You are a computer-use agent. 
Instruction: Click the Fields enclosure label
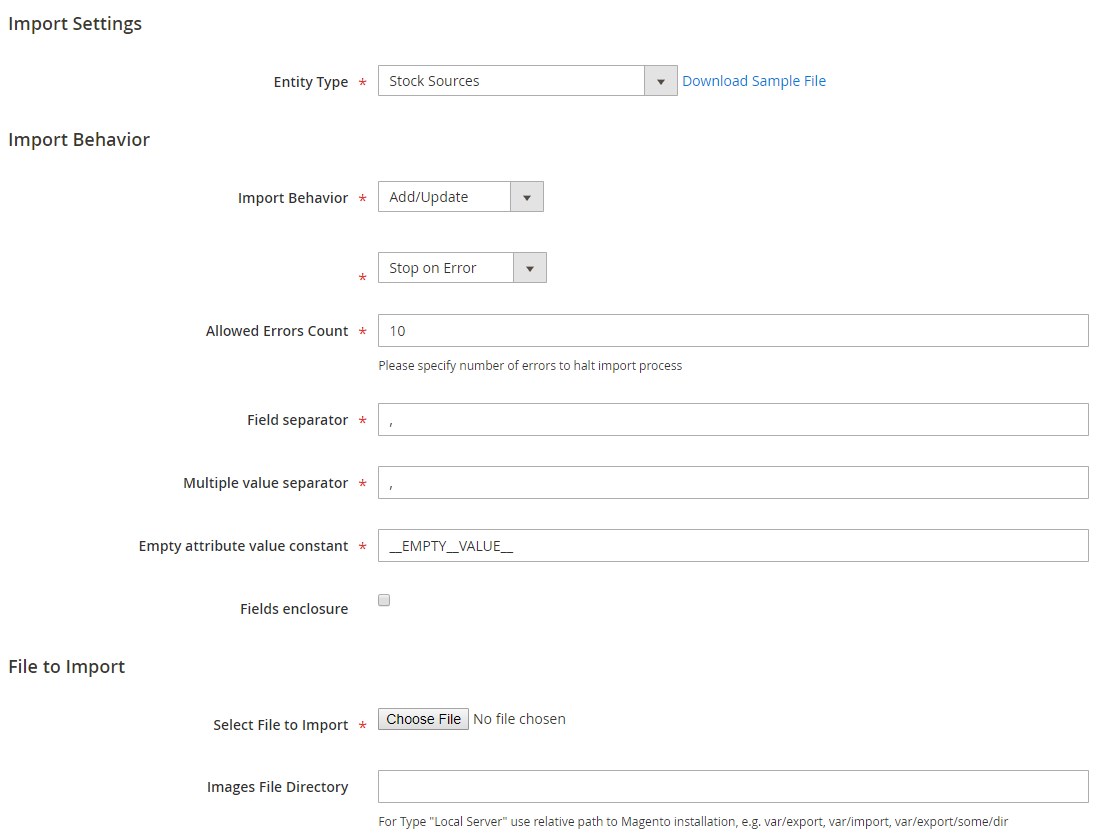(294, 609)
